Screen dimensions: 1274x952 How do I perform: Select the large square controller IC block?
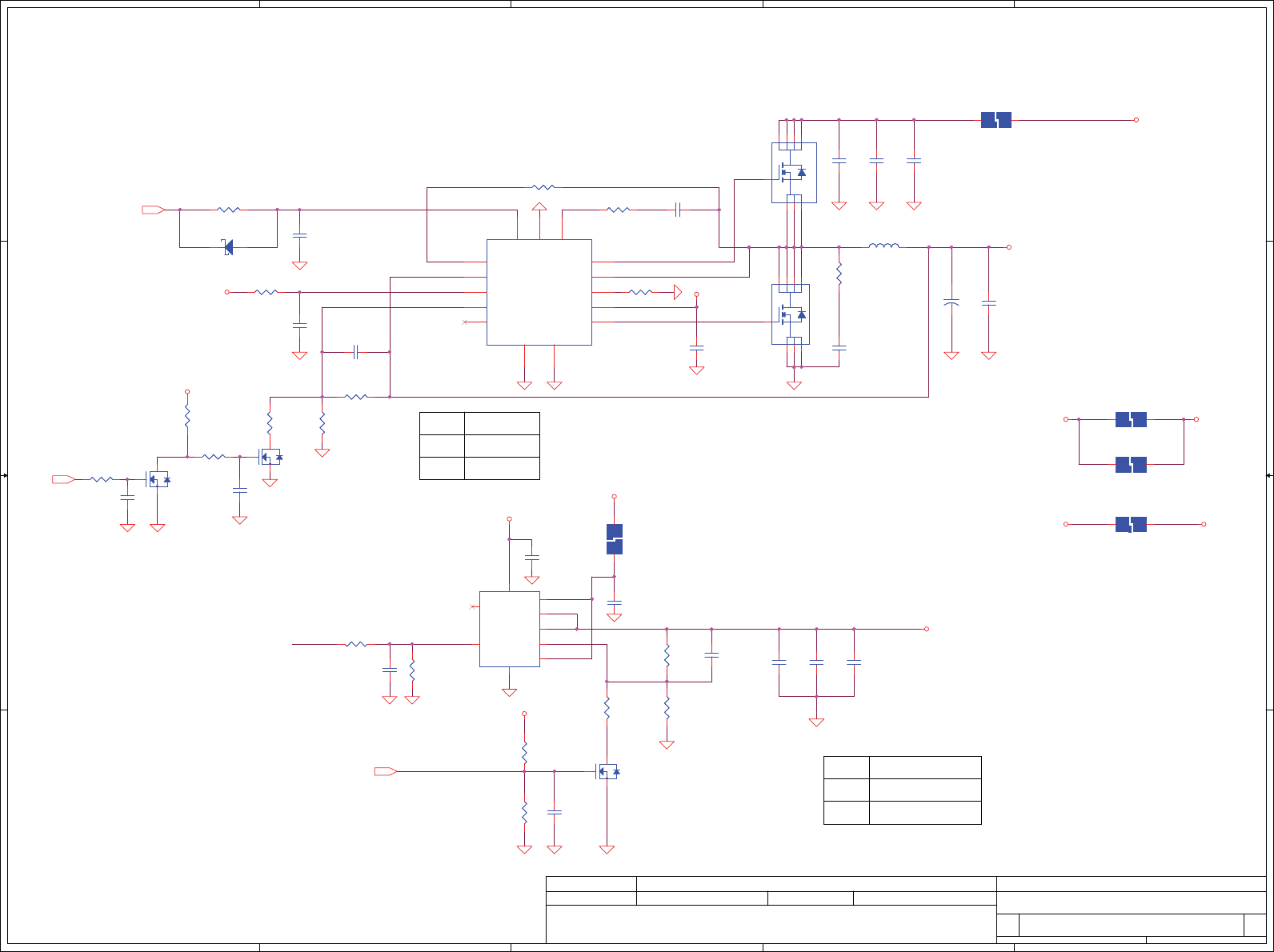[539, 292]
